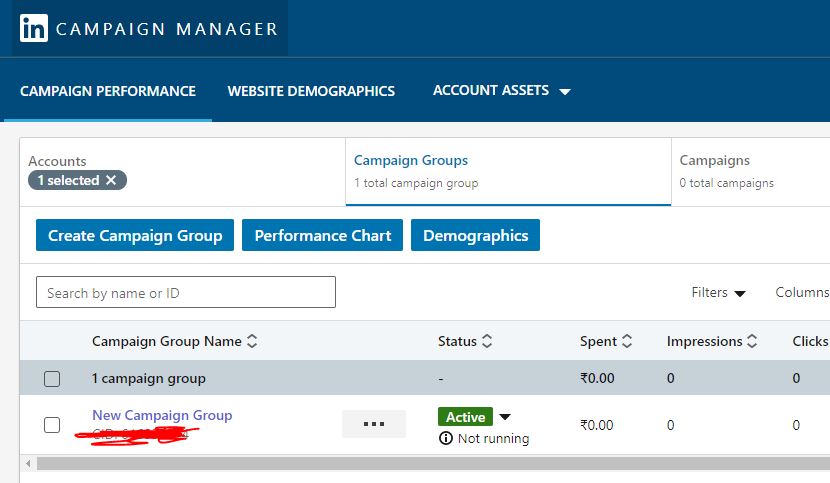Switch to Campaign Performance tab
Viewport: 830px width, 483px height.
108,91
